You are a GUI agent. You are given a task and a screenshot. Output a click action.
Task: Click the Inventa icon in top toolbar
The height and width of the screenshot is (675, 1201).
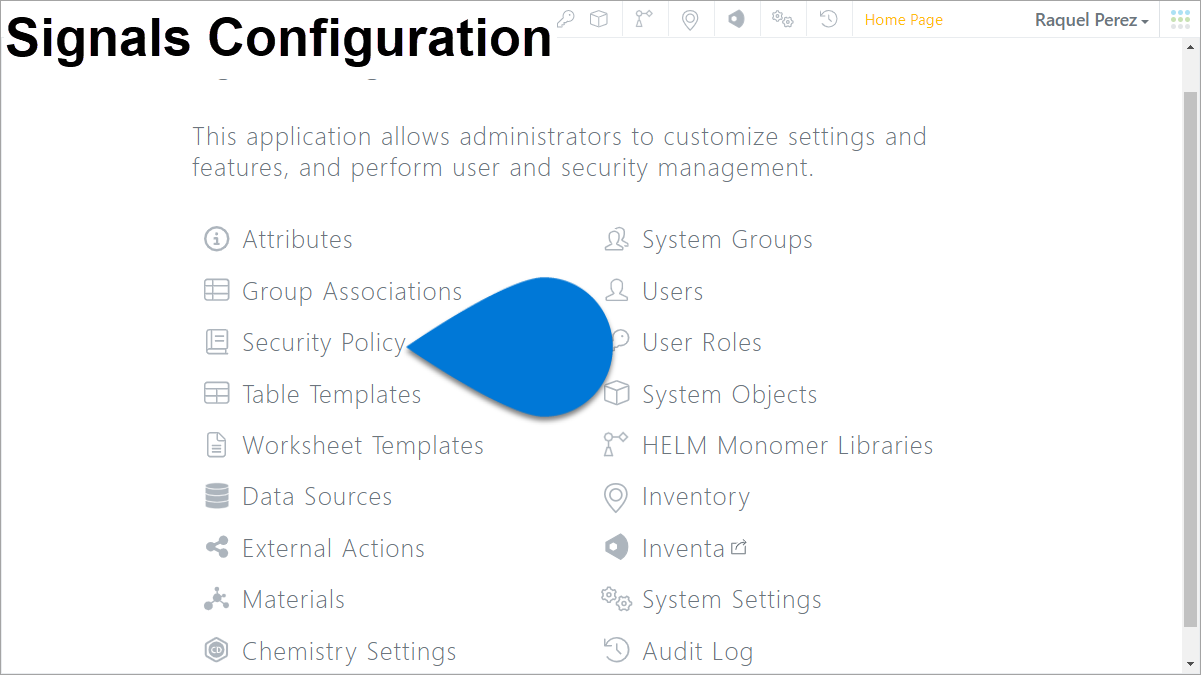click(x=736, y=19)
